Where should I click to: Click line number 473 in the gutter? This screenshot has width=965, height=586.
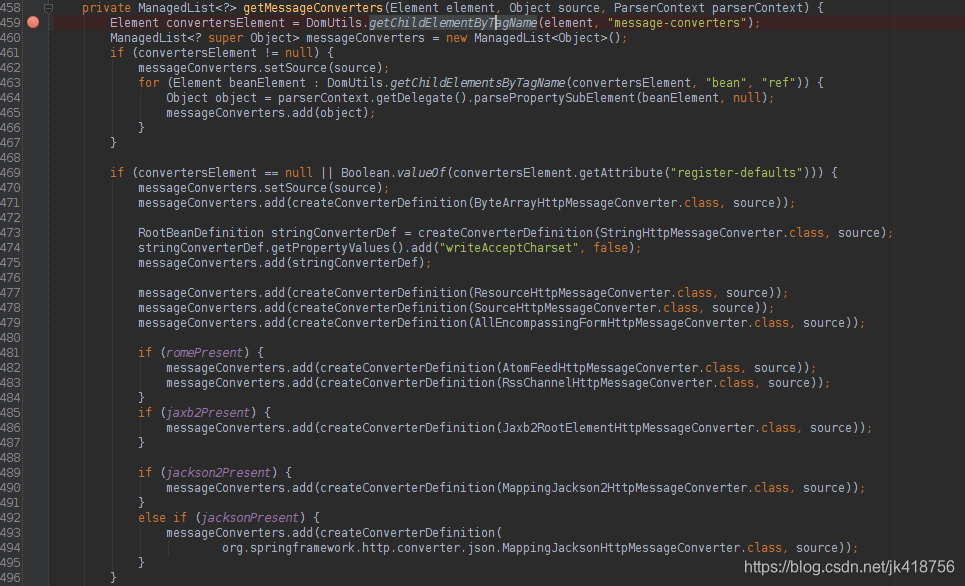click(x=10, y=233)
